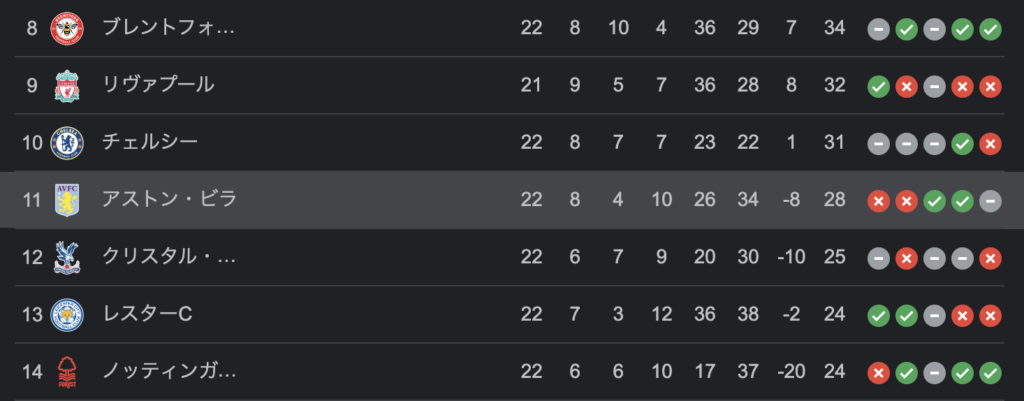Open the チェルシー team name link
This screenshot has width=1024, height=401.
[150, 142]
